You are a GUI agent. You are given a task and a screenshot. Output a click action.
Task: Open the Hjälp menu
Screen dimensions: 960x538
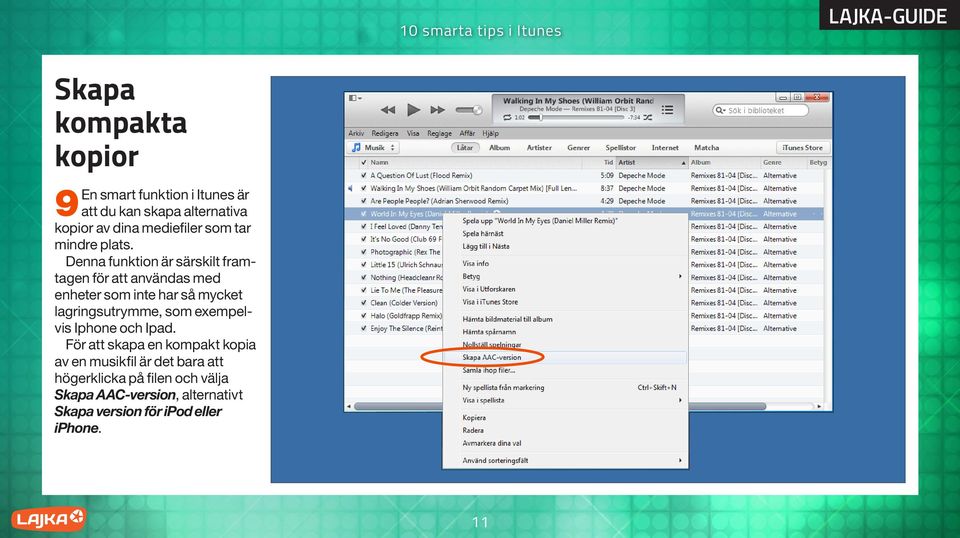490,133
